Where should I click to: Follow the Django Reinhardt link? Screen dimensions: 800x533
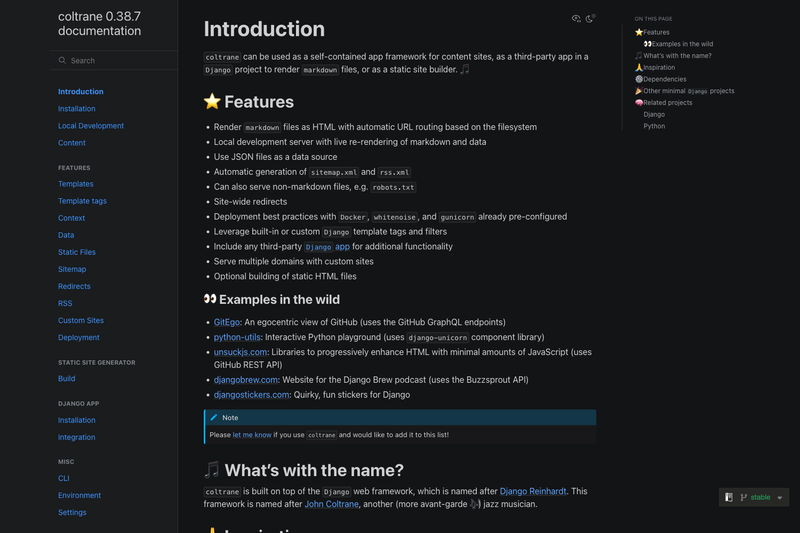(x=533, y=491)
